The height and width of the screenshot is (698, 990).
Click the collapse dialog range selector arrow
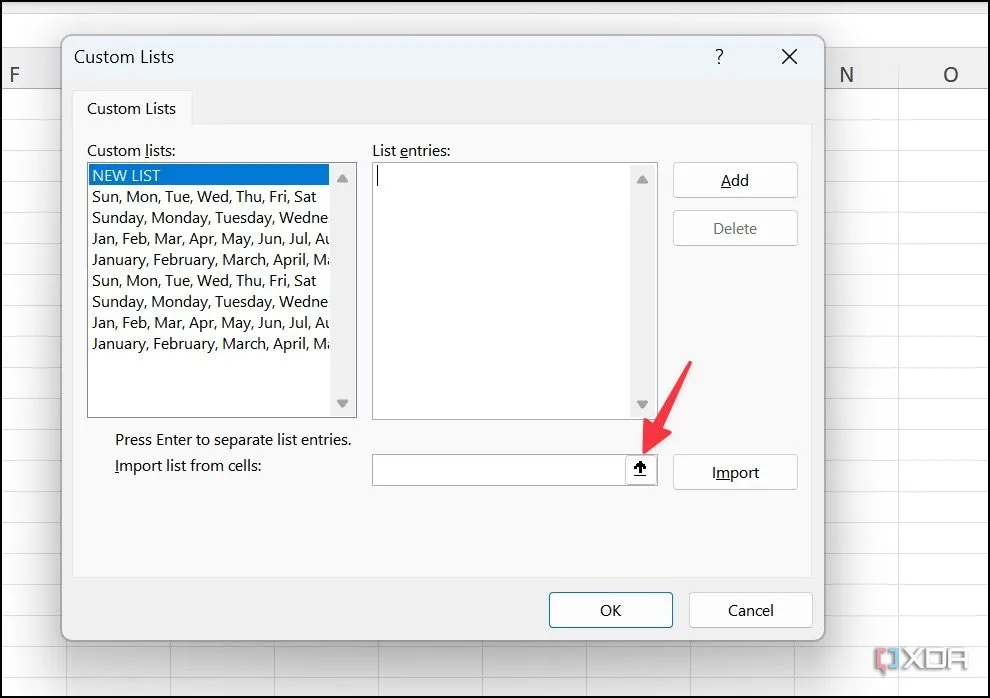[x=640, y=469]
